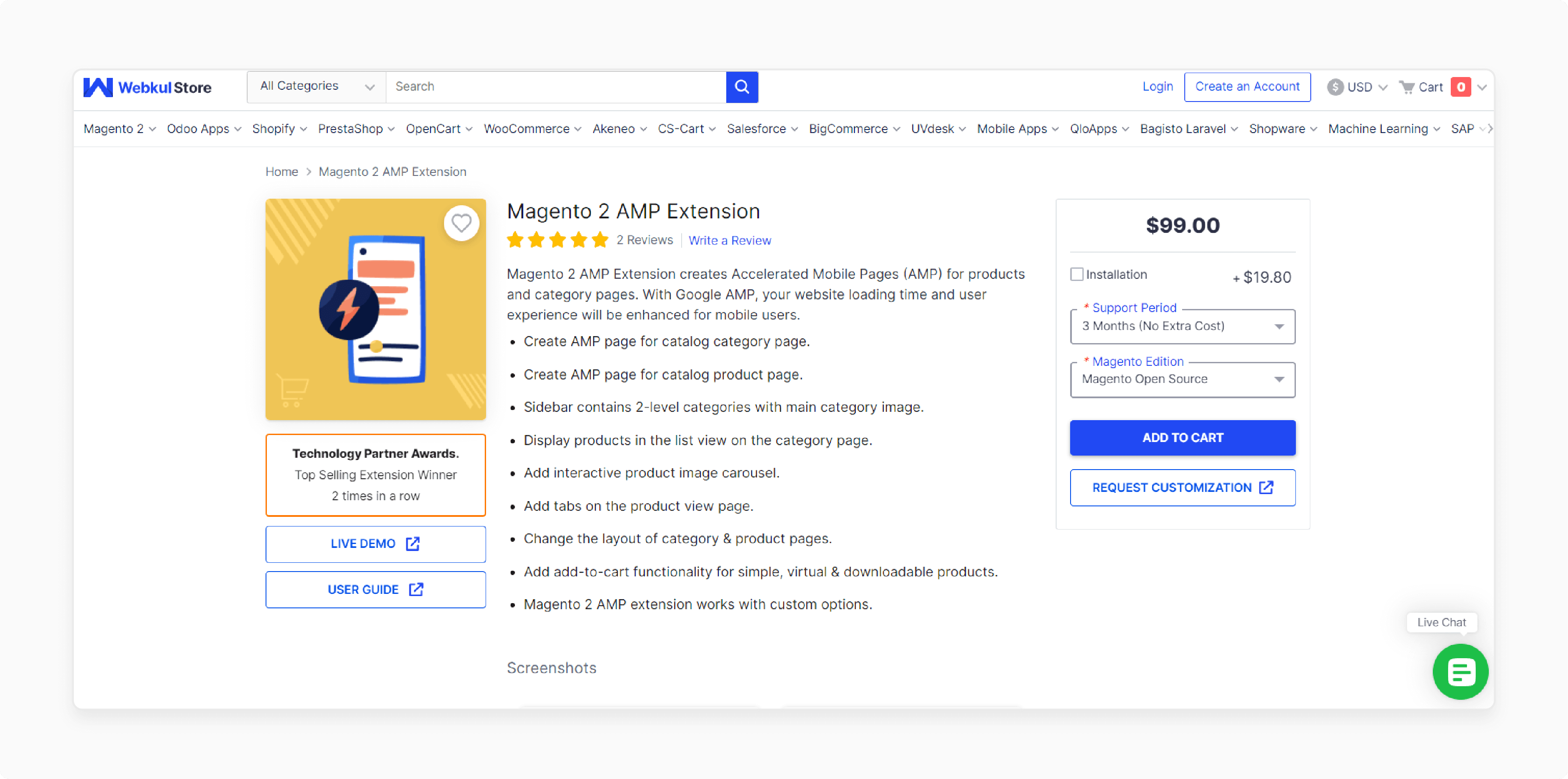Open the USER GUIDE button

375,589
